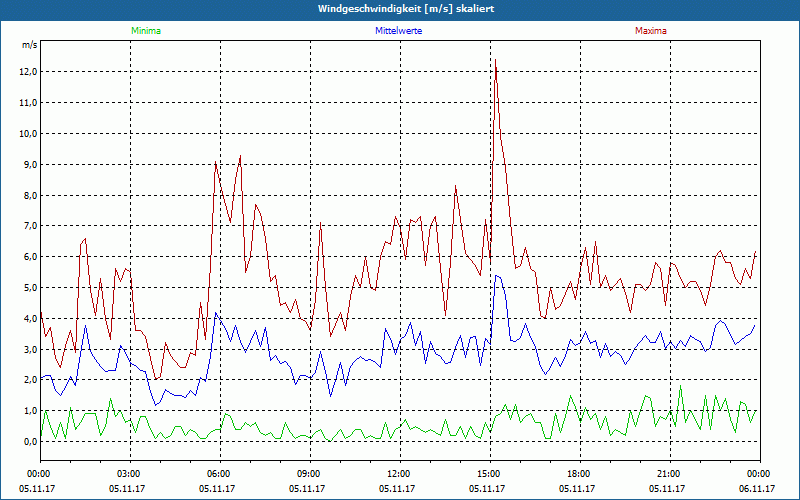Image resolution: width=800 pixels, height=500 pixels.
Task: Click the 0,0 y-axis value
Action: (30, 442)
